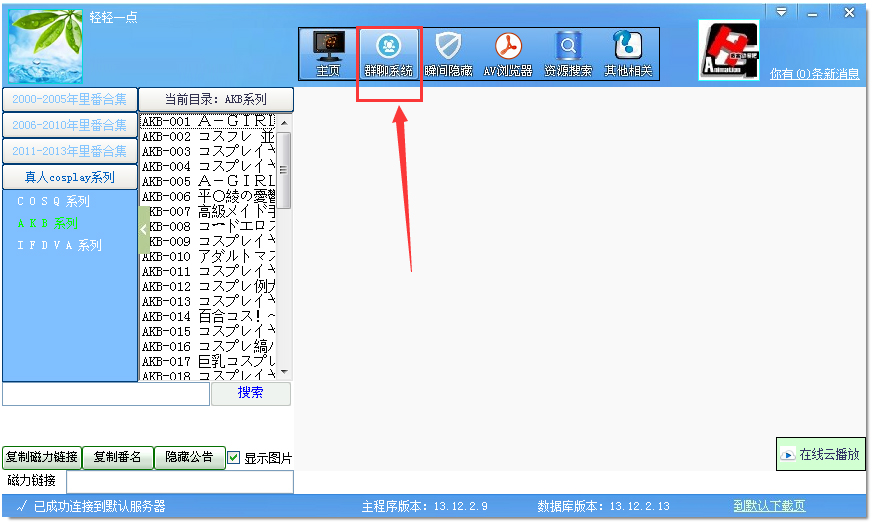Click 复制磁力链接 button
Viewport: 872px width, 523px height.
(x=42, y=457)
